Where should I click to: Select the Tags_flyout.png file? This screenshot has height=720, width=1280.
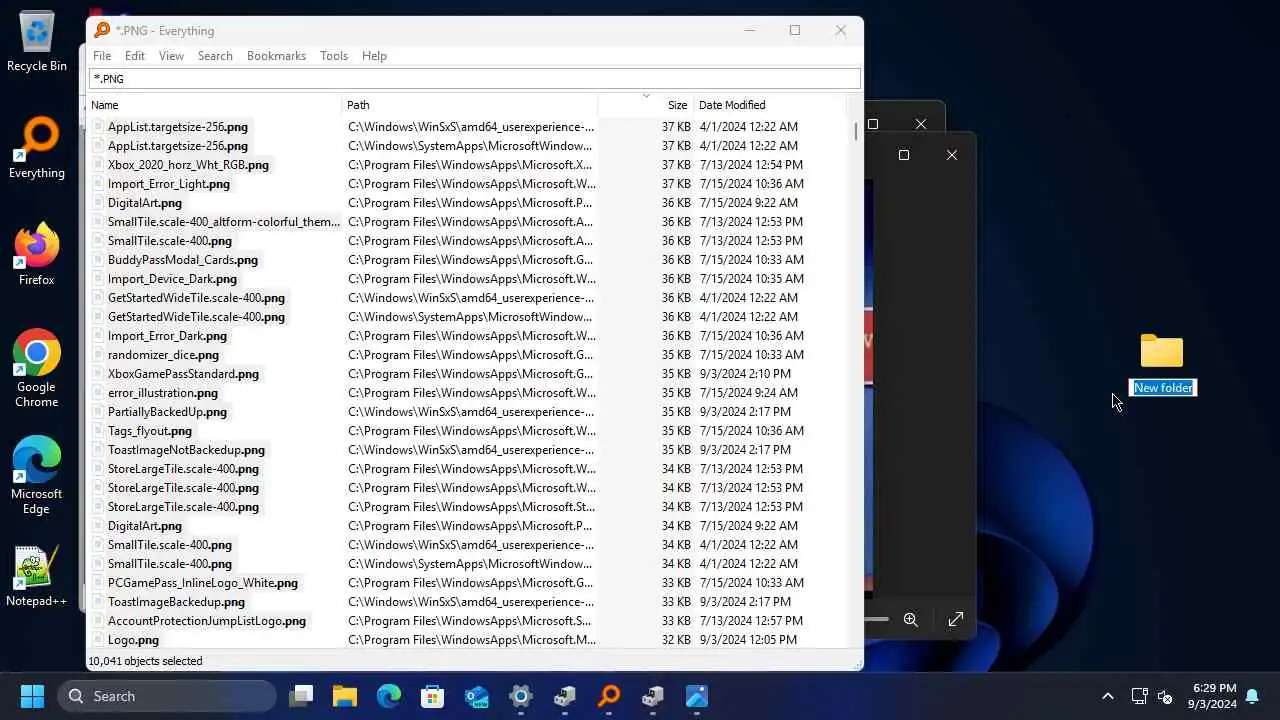click(150, 431)
